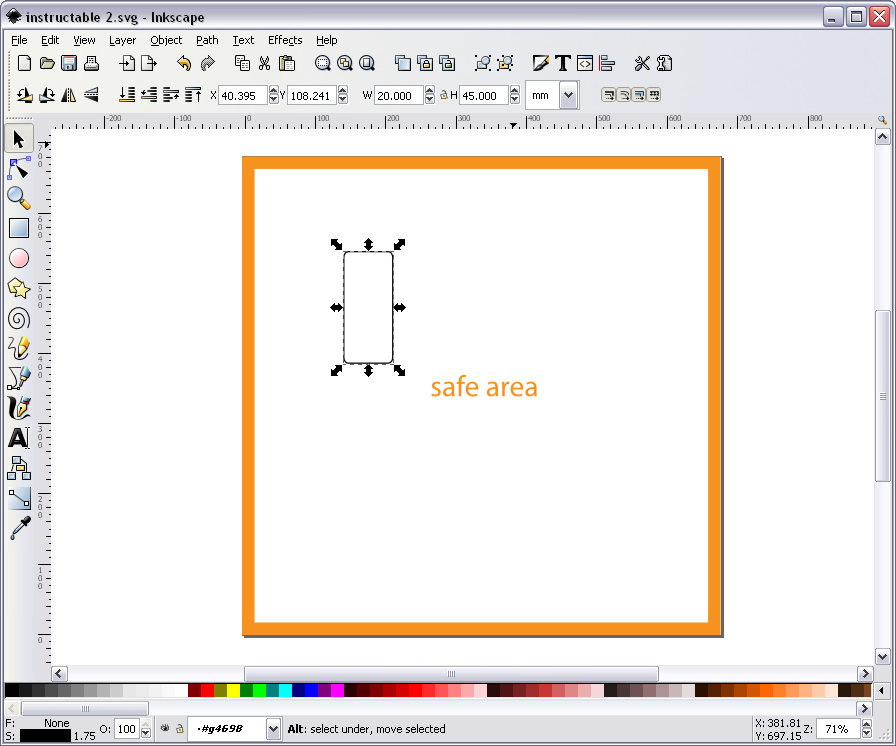Toggle layer visibility eye in status bar
The height and width of the screenshot is (746, 896).
165,728
